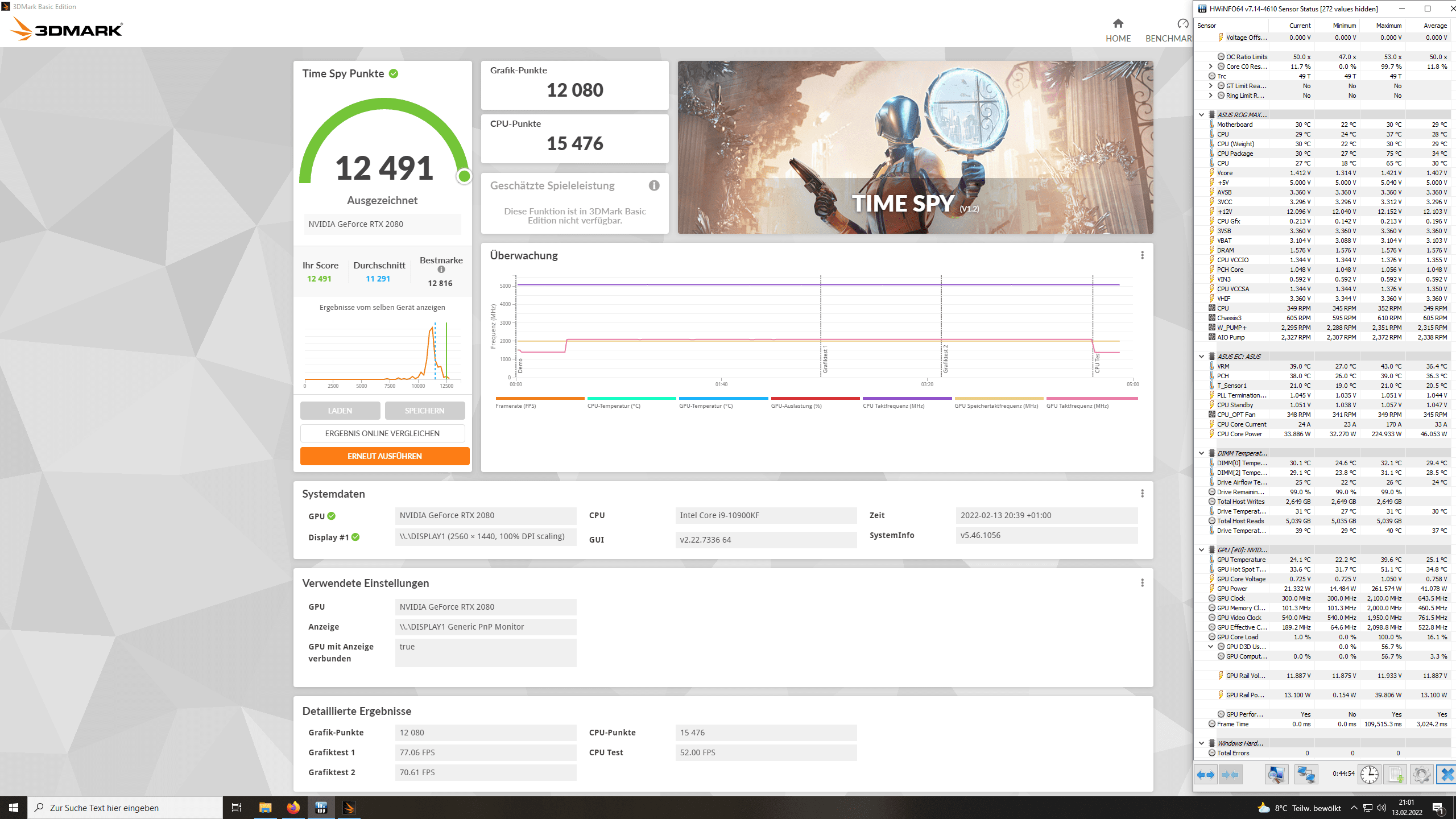Click HWiNFO expand columns arrows button
Image resolution: width=1456 pixels, height=819 pixels.
(1205, 775)
